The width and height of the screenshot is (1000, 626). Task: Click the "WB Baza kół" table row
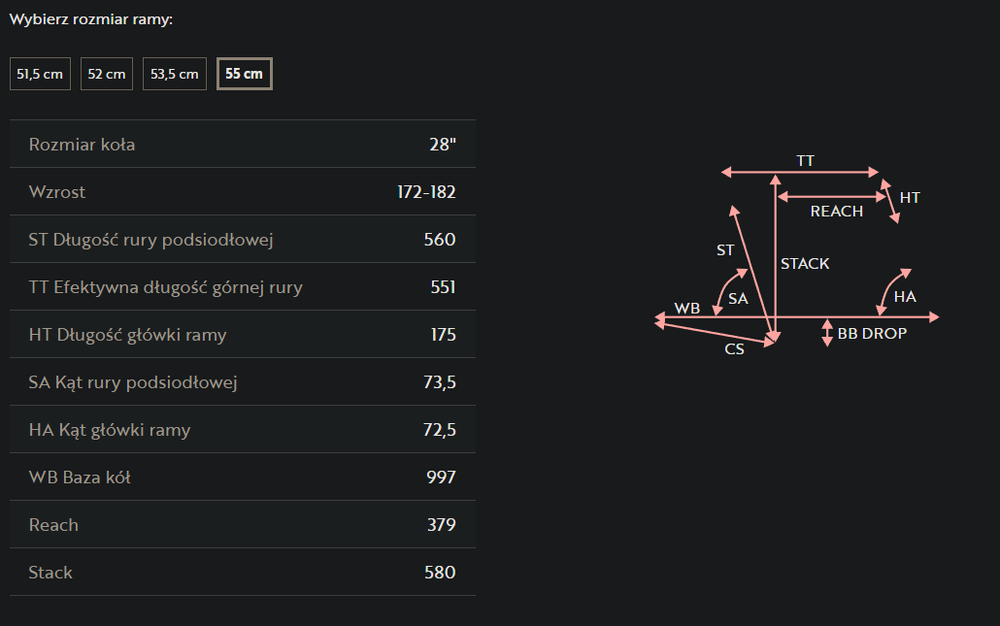(x=242, y=477)
